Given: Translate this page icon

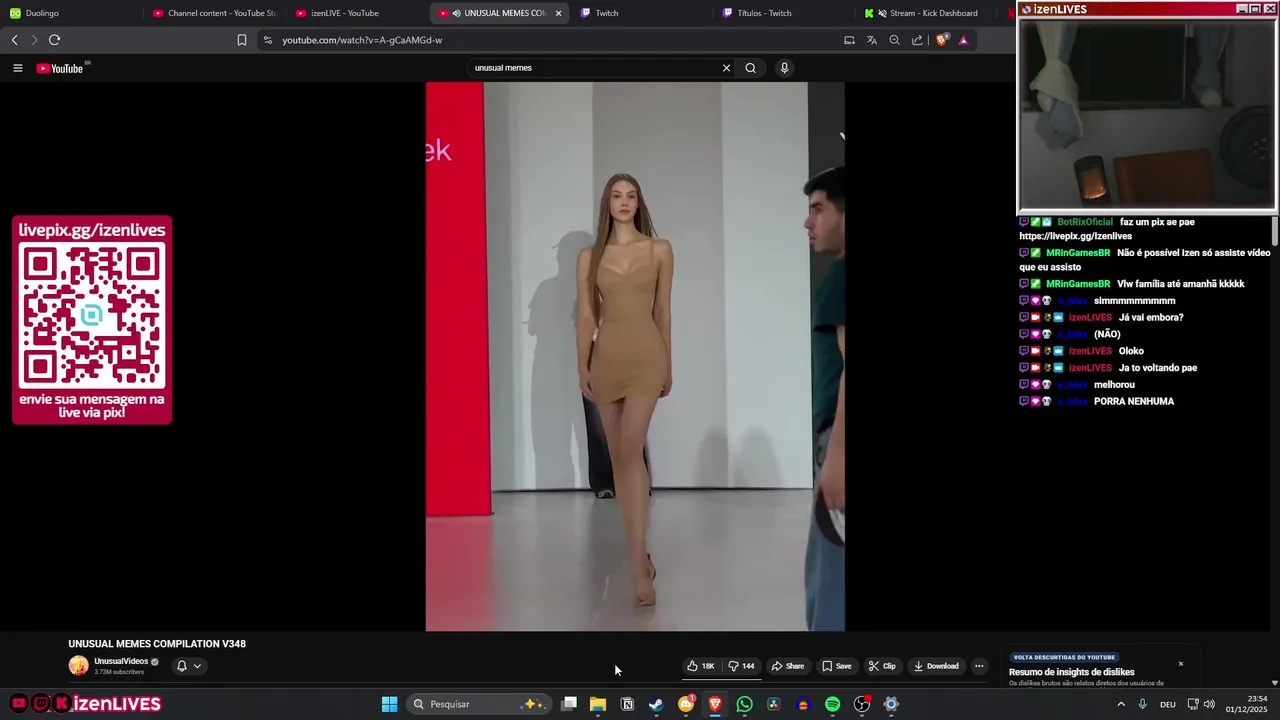Looking at the screenshot, I should 872,40.
